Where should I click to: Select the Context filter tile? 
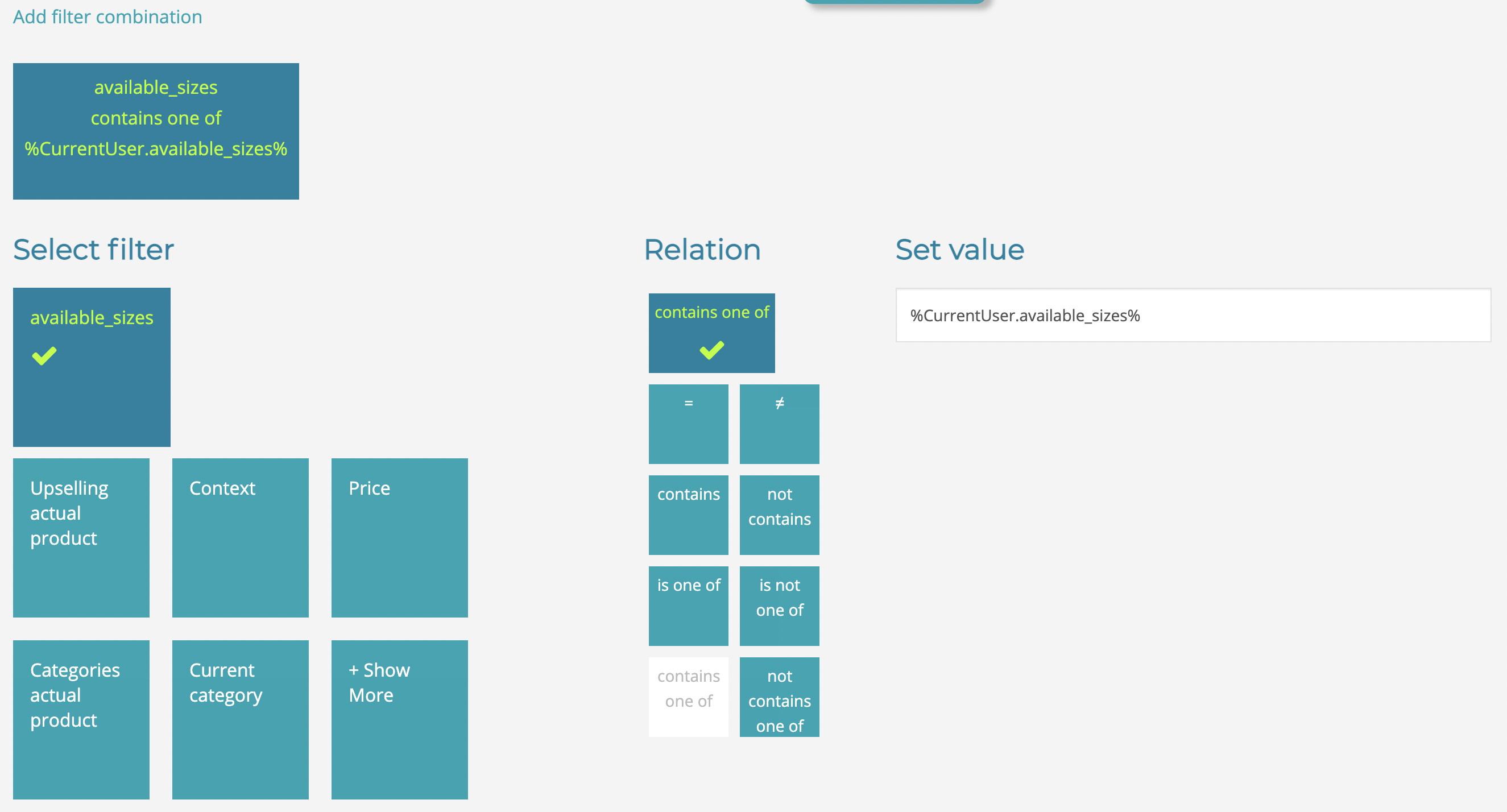[241, 537]
